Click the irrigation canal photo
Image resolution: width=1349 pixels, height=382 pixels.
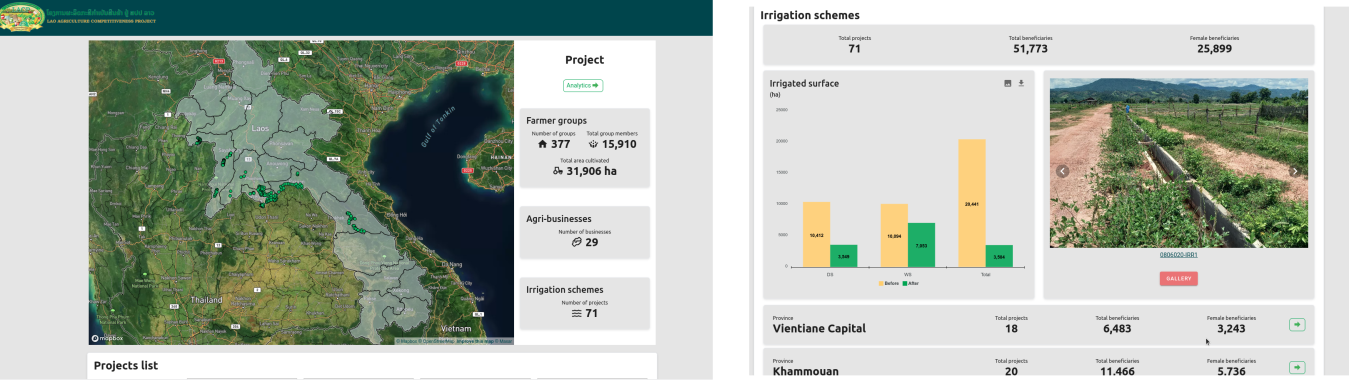[1179, 163]
